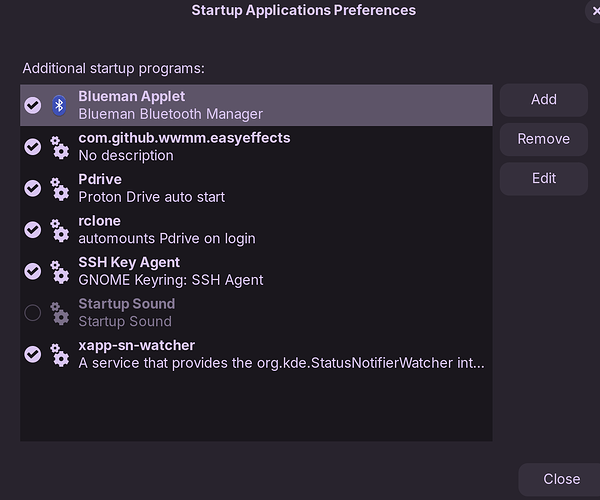Click the gear icon next to Pdrive
Screen dimensions: 600x500
(59, 188)
